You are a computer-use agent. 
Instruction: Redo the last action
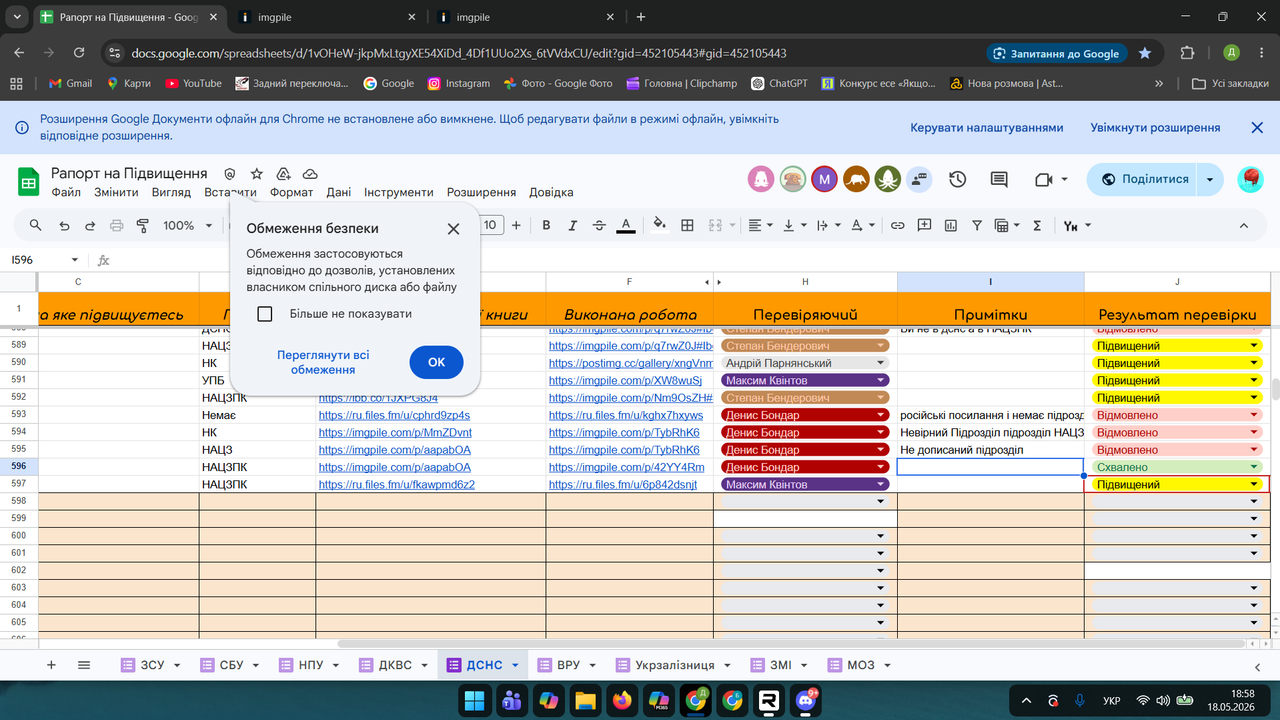click(90, 226)
